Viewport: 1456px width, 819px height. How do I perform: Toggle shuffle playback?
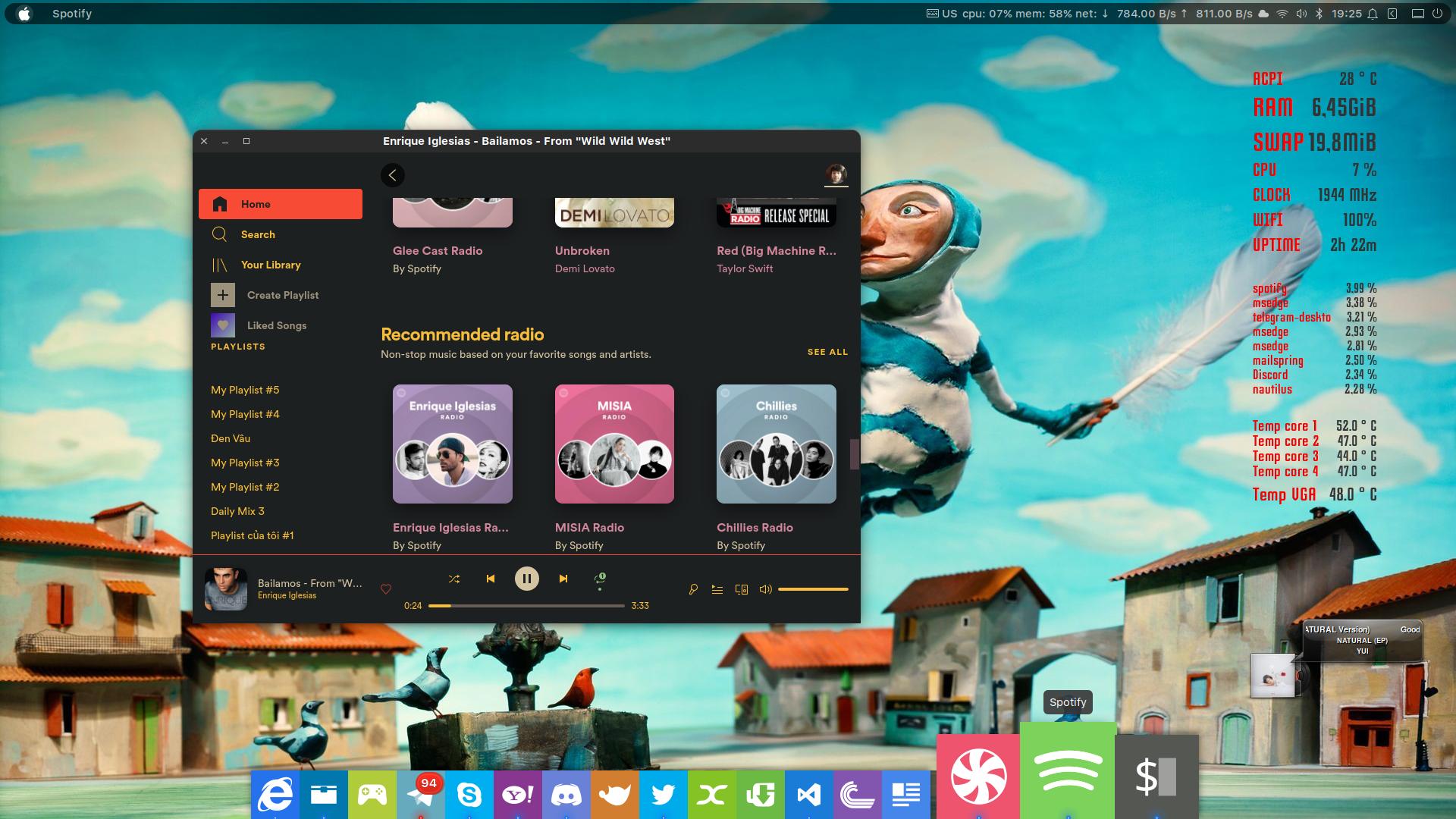(453, 579)
